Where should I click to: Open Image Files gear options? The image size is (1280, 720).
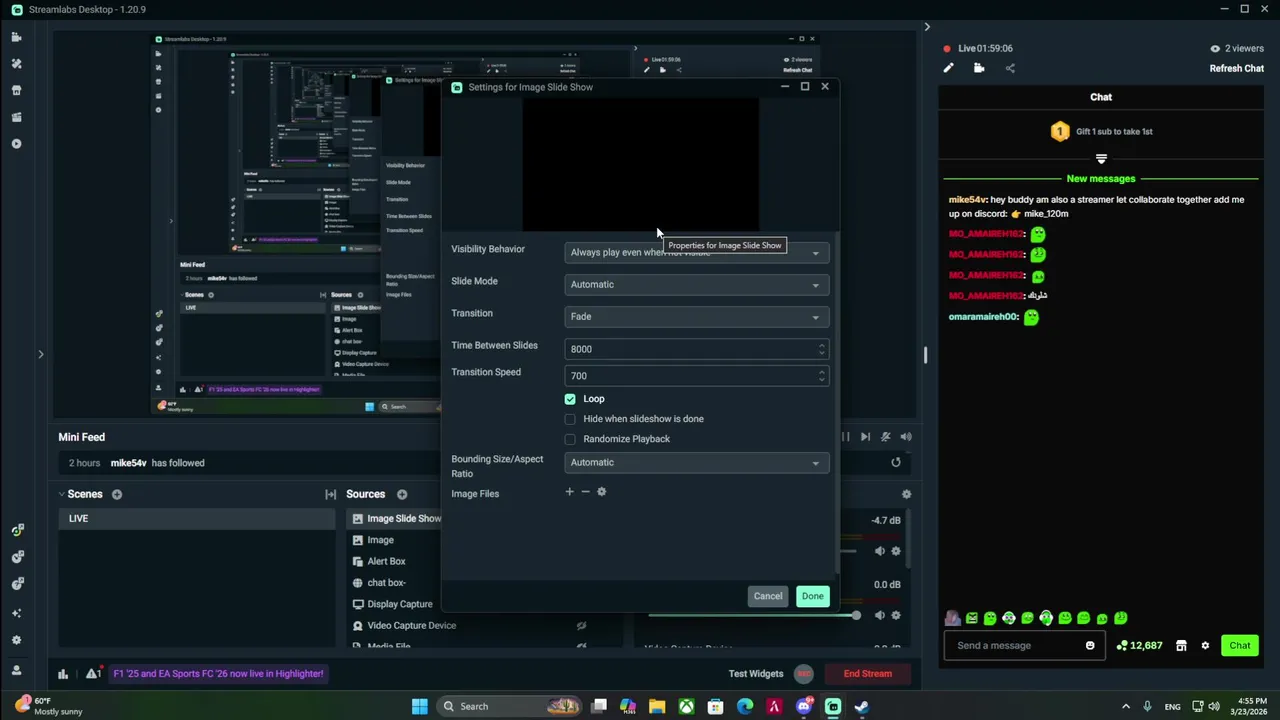(601, 492)
